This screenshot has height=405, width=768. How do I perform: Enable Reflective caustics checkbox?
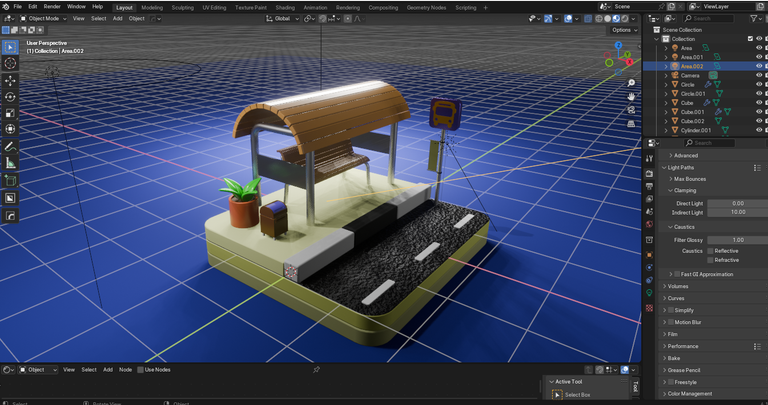[x=709, y=251]
